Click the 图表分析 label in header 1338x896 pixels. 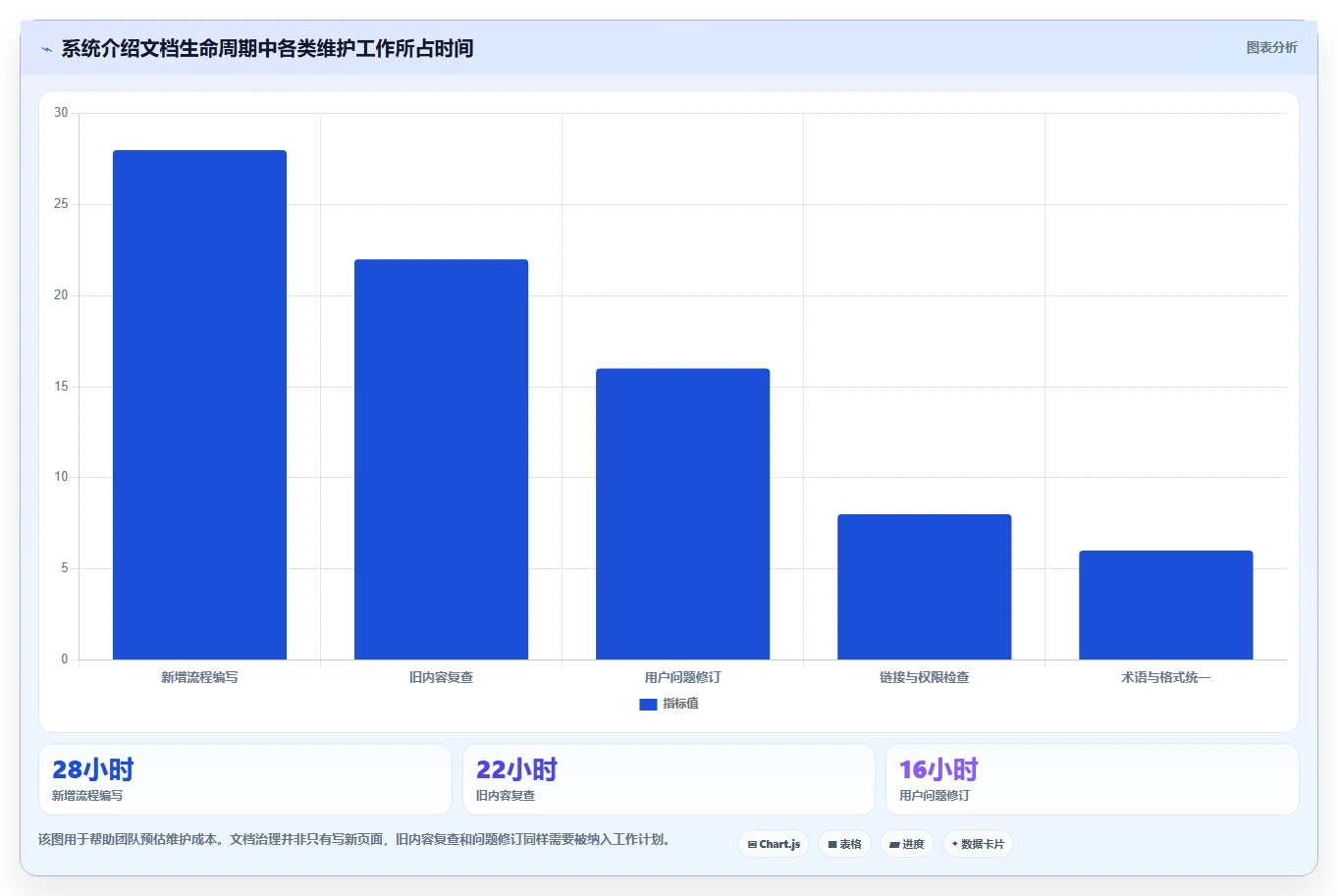pyautogui.click(x=1271, y=47)
